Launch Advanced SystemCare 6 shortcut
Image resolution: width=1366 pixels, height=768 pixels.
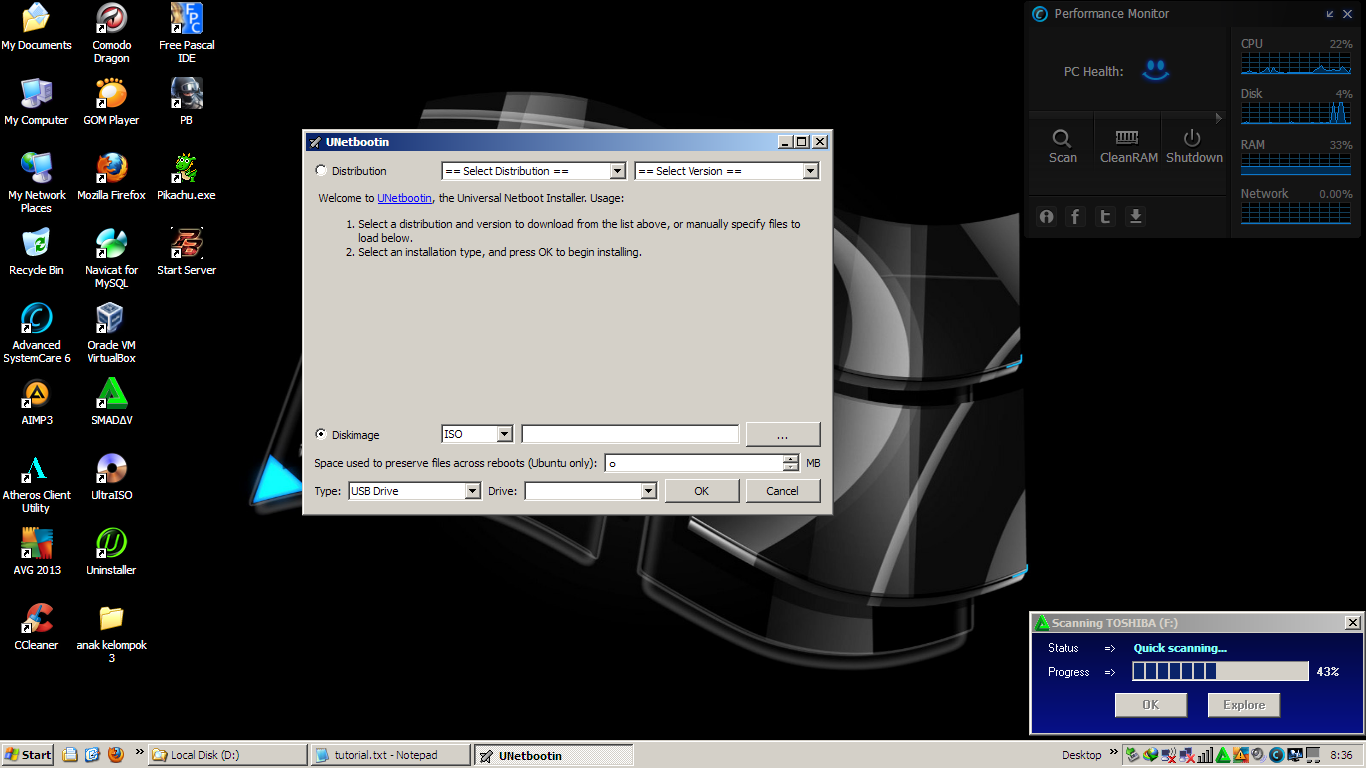point(36,332)
